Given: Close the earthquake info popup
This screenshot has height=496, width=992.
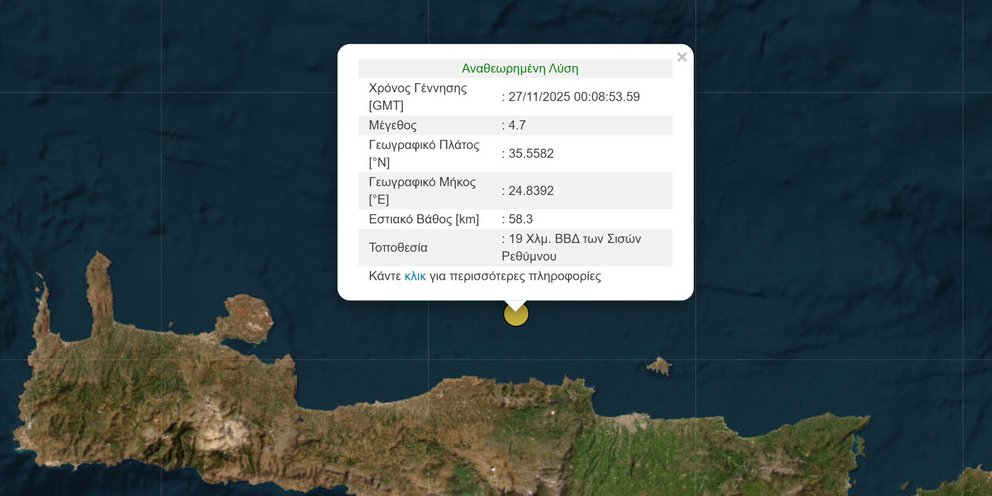Looking at the screenshot, I should coord(682,58).
